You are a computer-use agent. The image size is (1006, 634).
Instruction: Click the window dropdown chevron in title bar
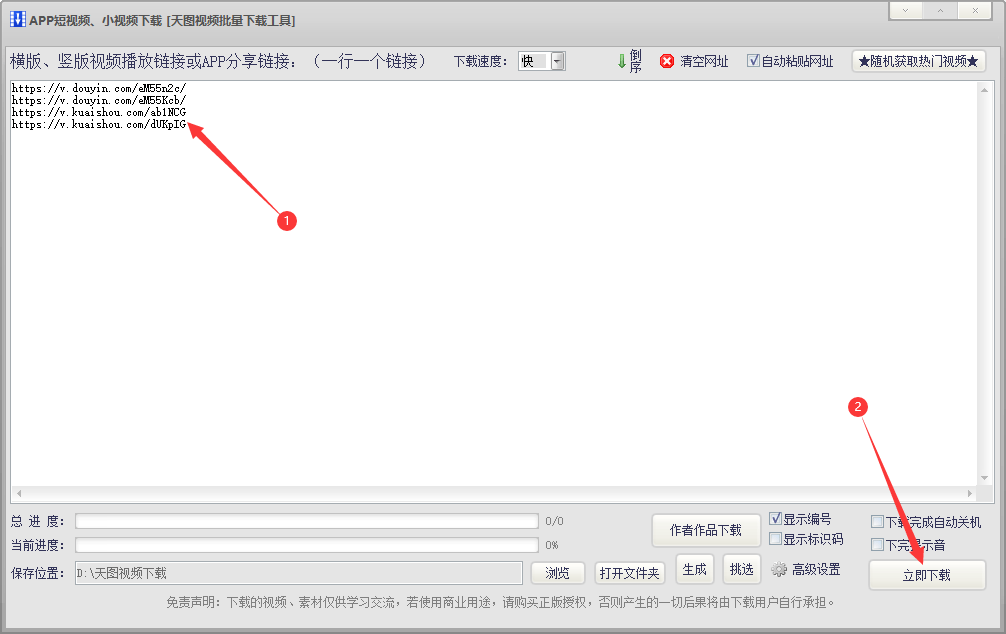(905, 11)
